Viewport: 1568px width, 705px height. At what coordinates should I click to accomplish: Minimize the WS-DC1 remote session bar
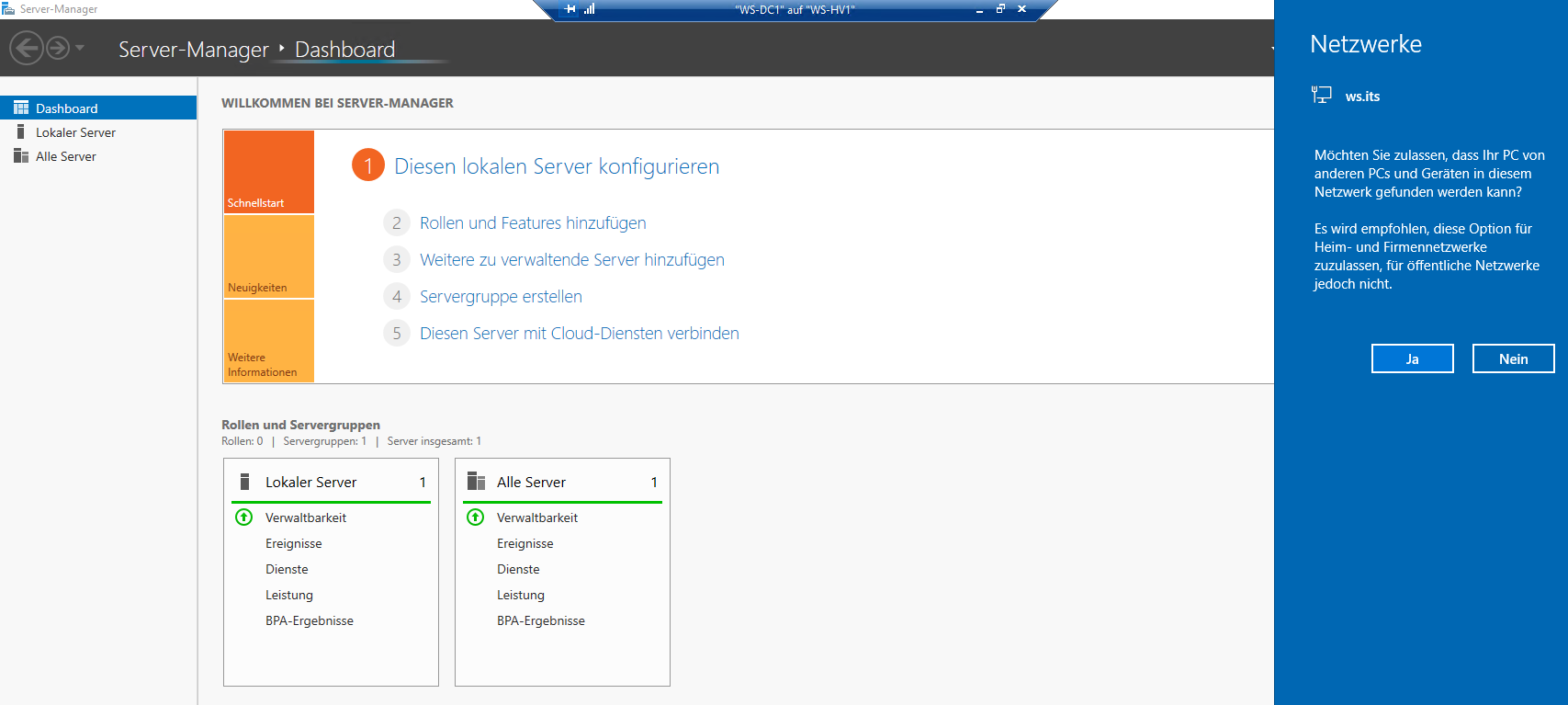[x=979, y=9]
